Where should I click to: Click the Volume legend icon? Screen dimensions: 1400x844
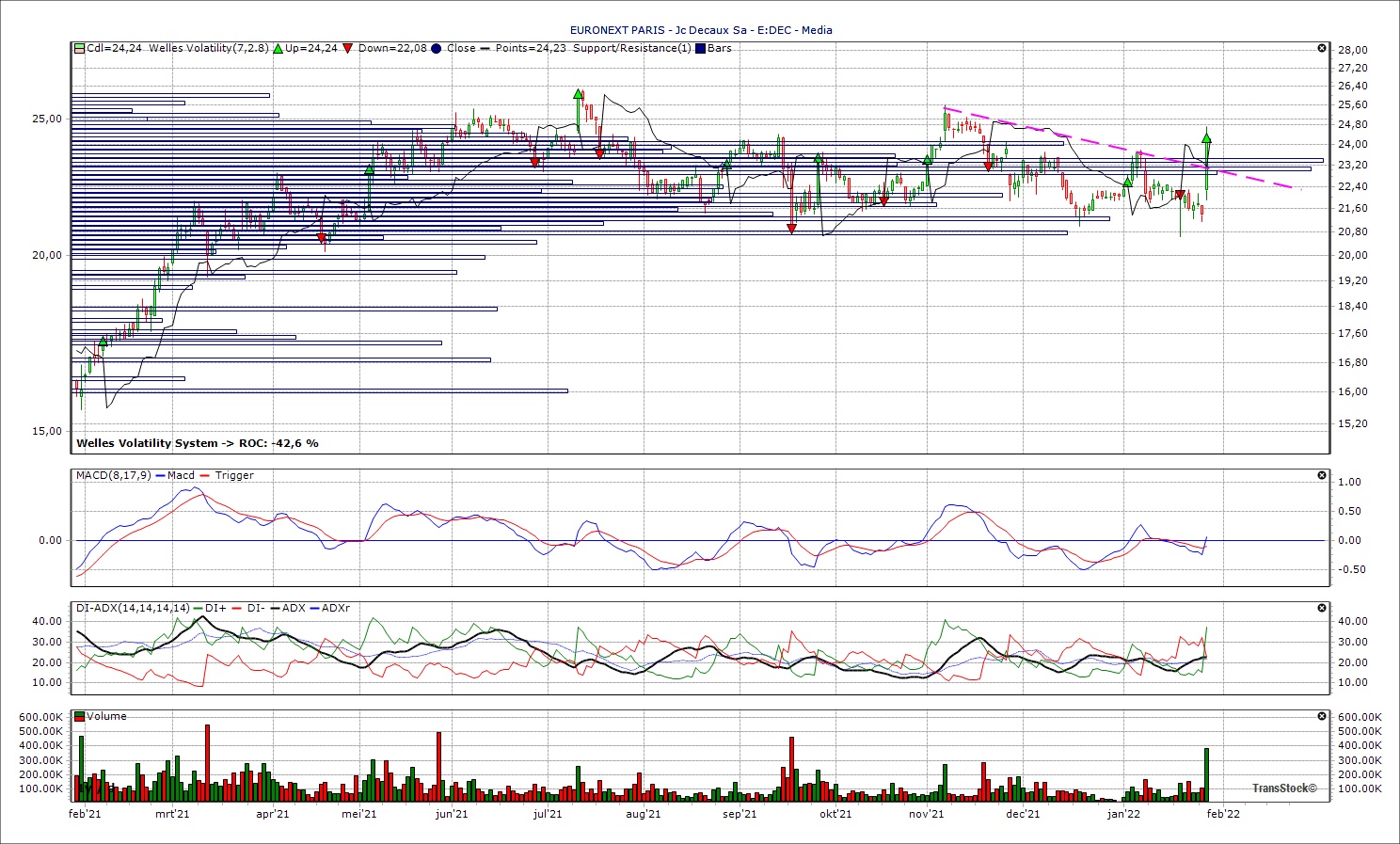80,716
